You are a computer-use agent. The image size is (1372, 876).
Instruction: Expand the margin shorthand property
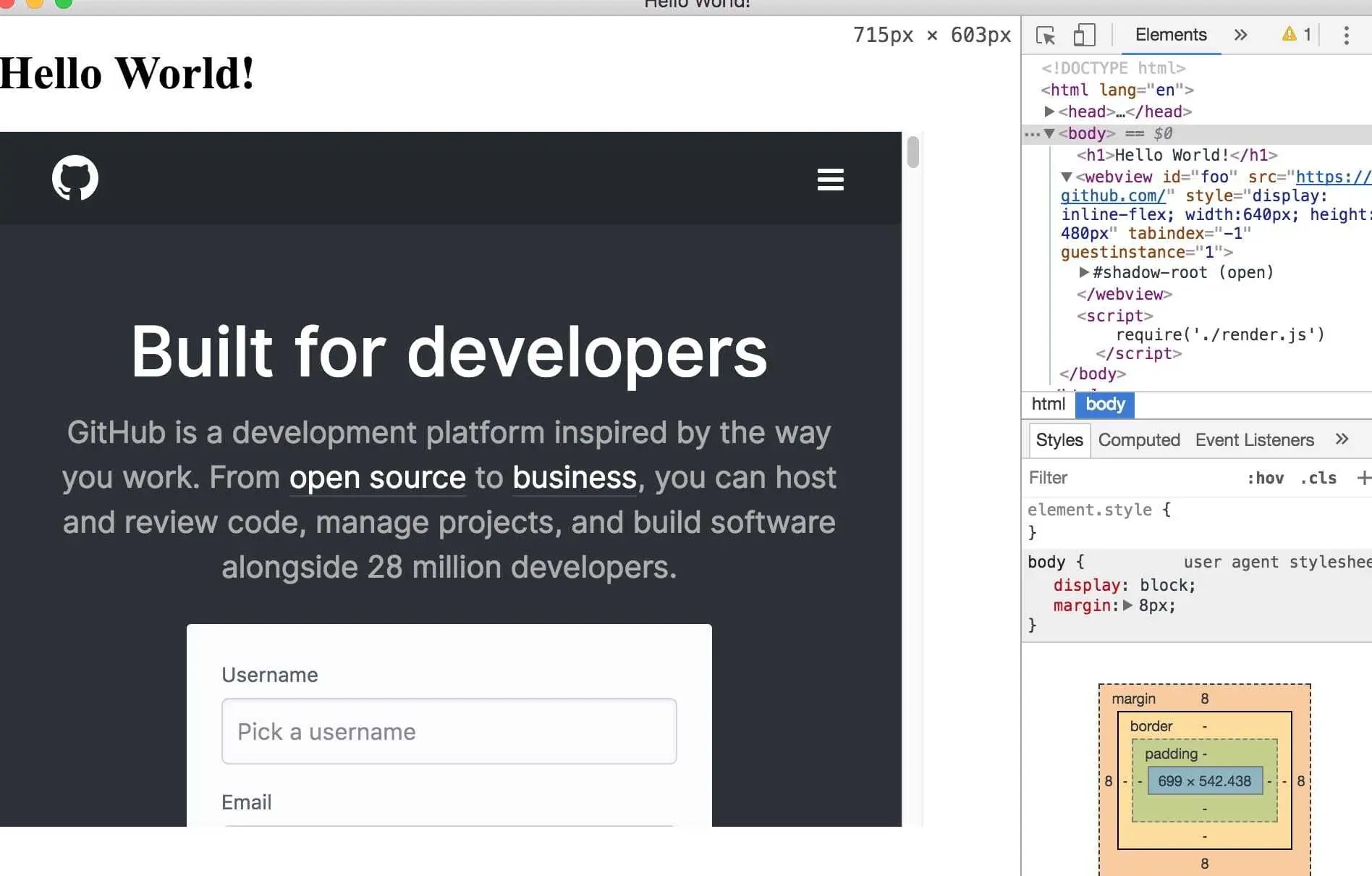coord(1127,605)
